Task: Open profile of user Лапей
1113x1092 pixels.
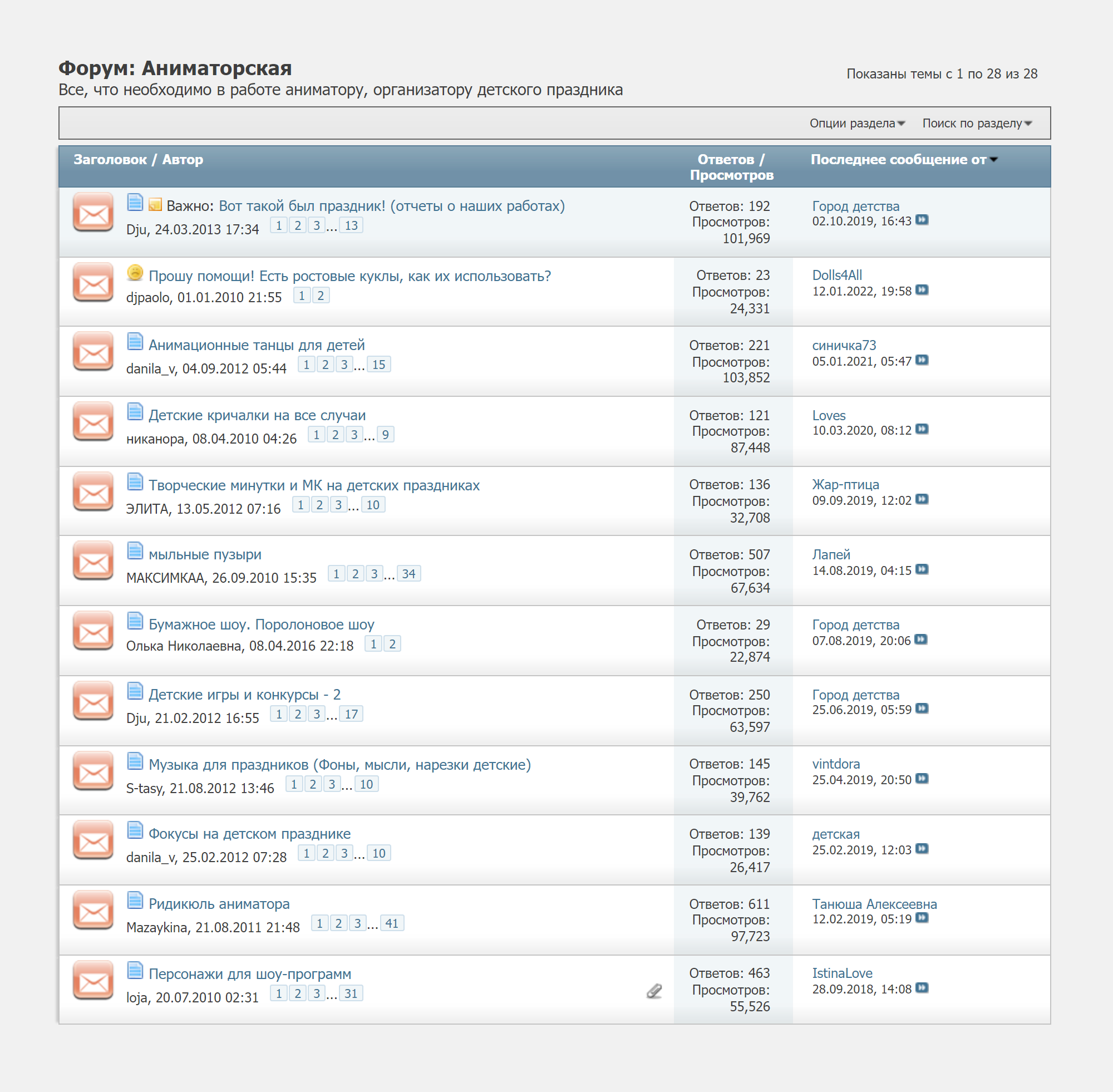Action: [831, 554]
